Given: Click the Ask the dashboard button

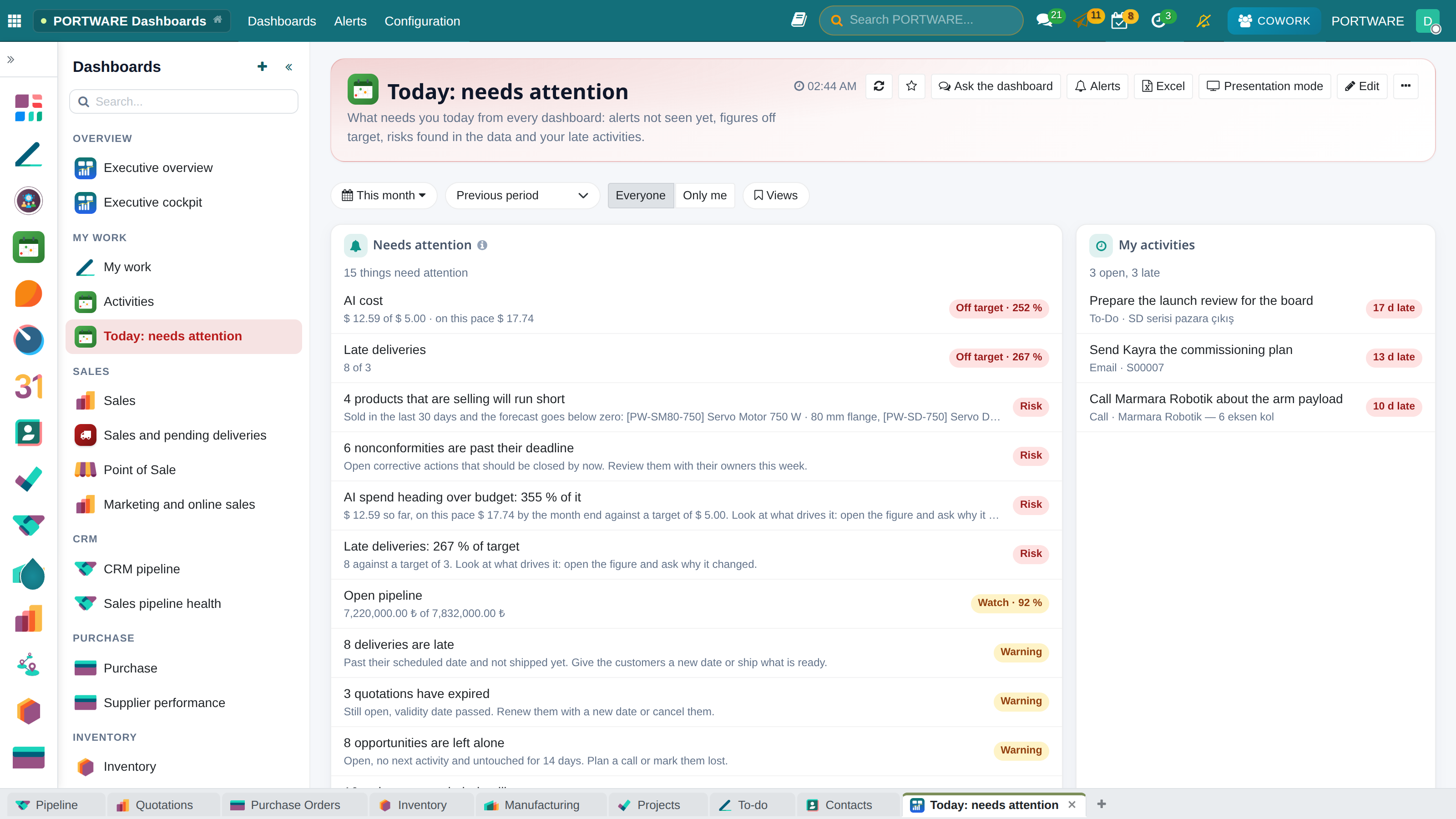Looking at the screenshot, I should [x=996, y=86].
